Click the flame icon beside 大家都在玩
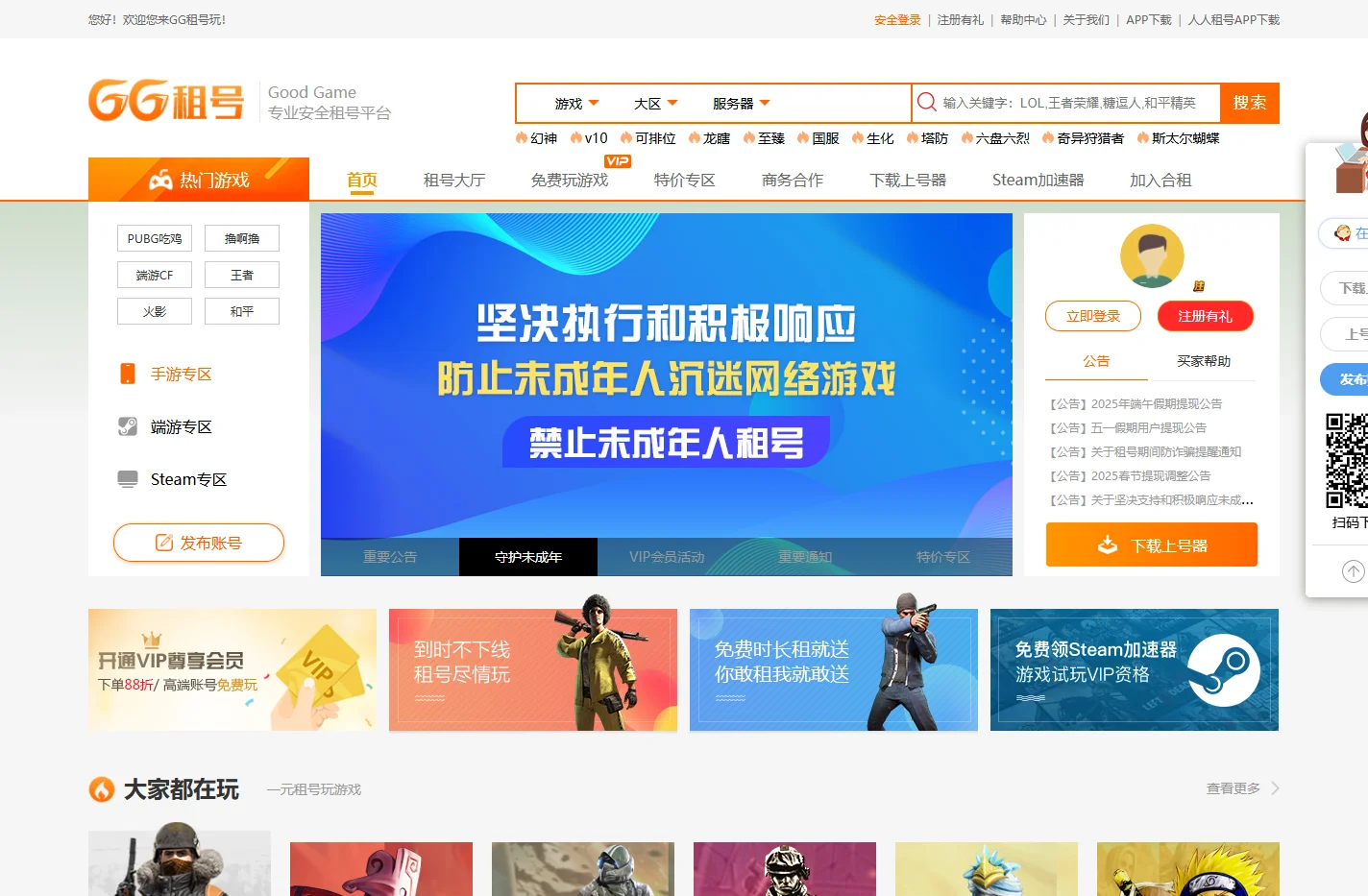1368x896 pixels. click(102, 789)
